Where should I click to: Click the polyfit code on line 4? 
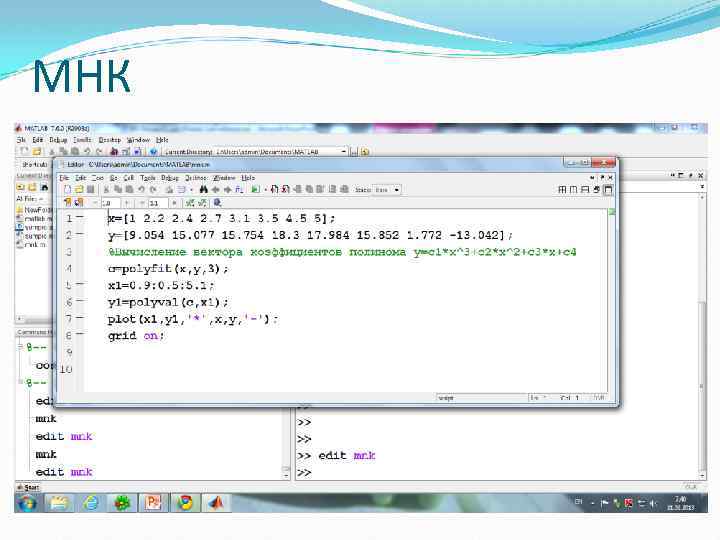pos(168,269)
